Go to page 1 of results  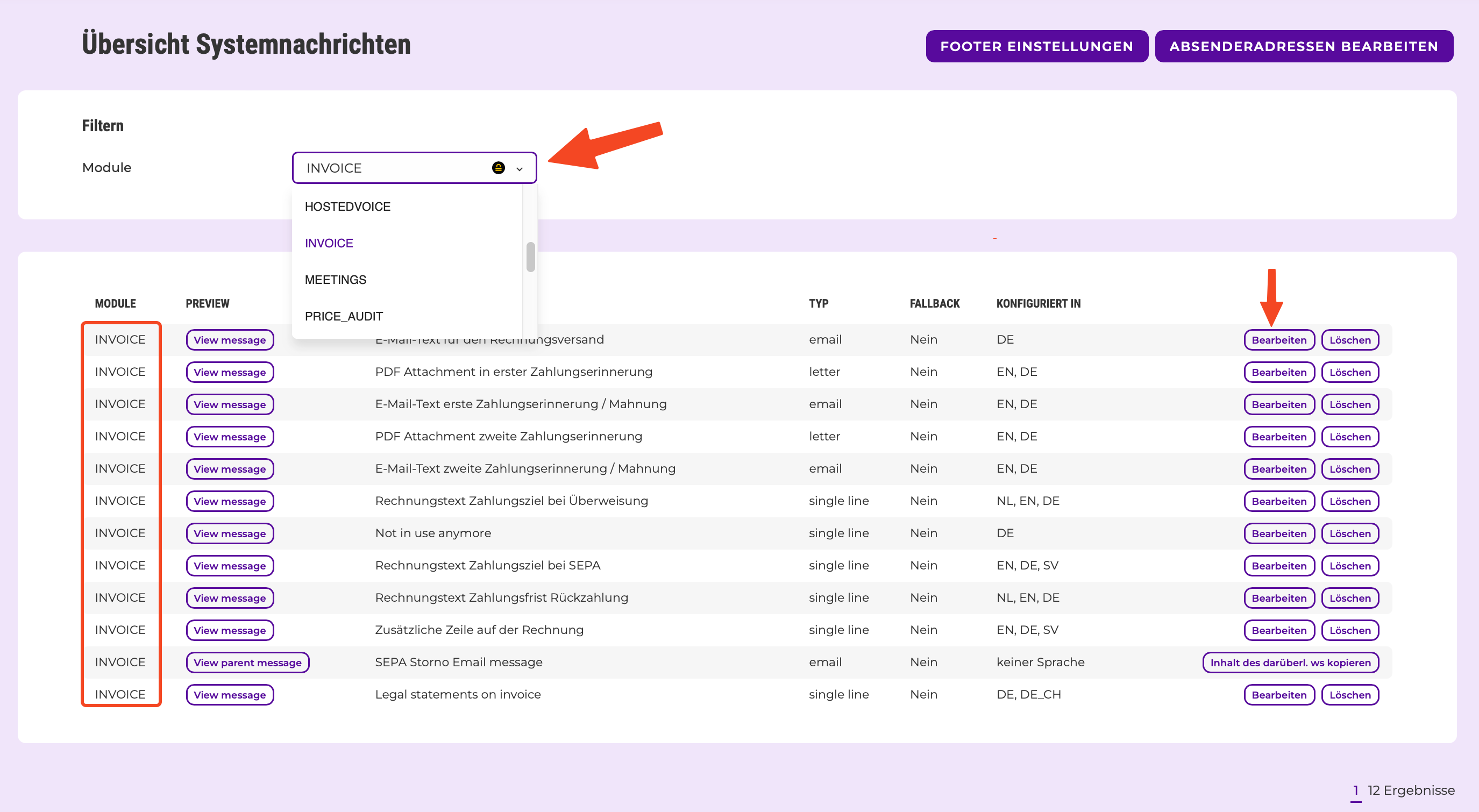coord(1355,790)
